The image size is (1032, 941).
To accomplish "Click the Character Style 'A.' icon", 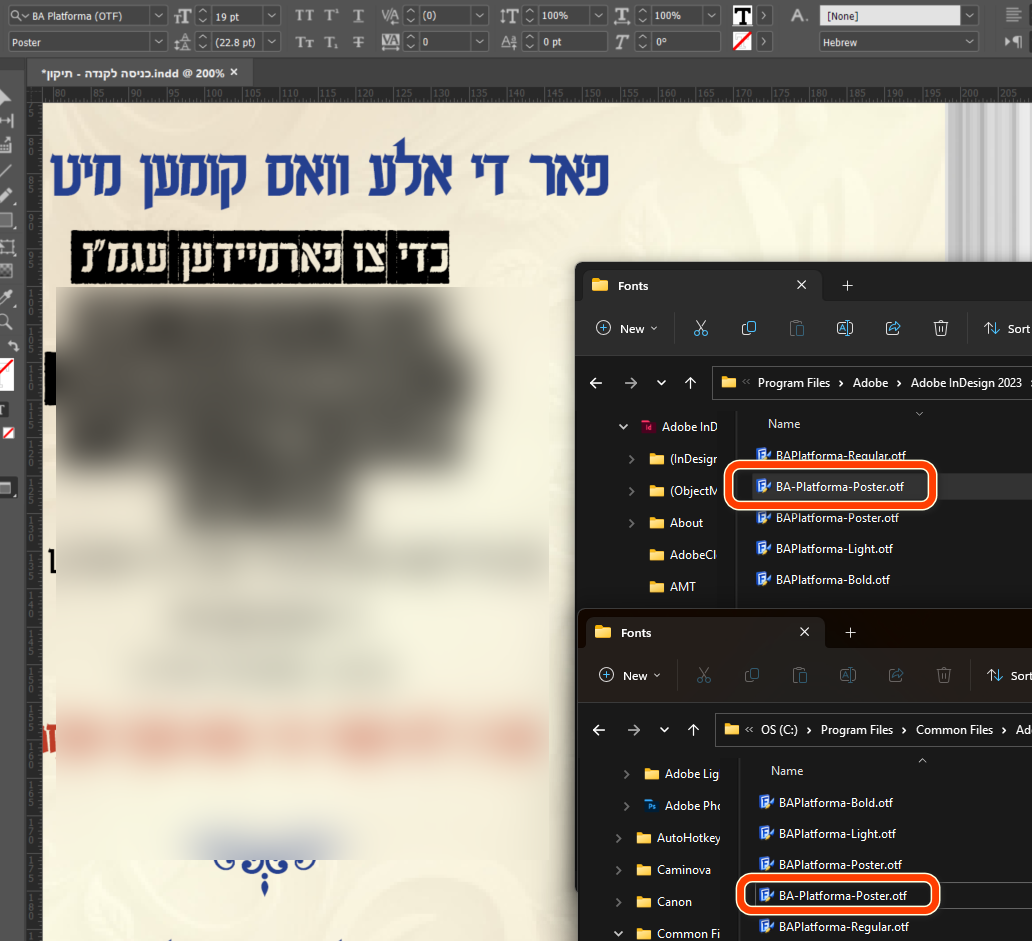I will (x=799, y=15).
